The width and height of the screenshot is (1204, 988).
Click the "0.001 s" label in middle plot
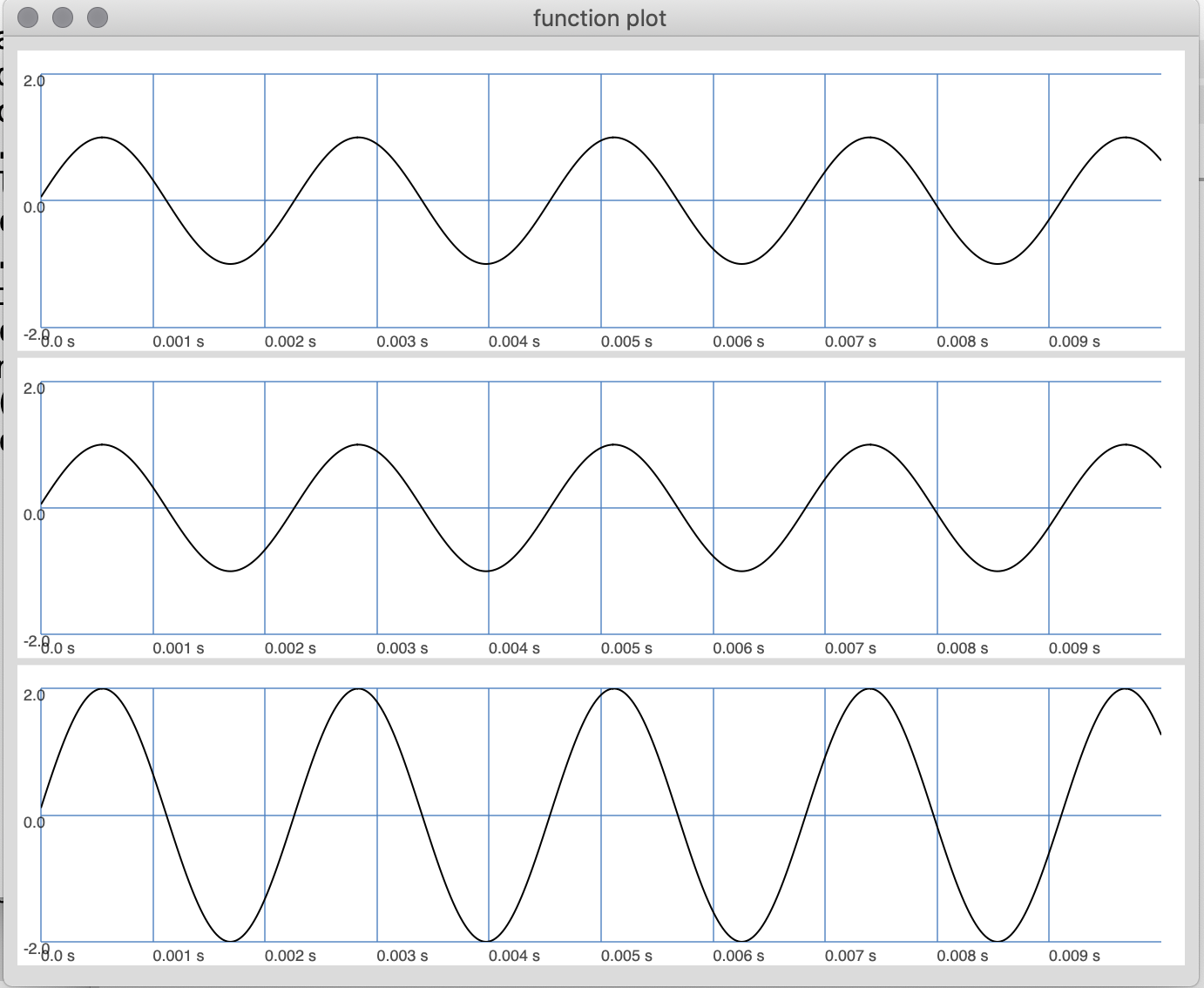[179, 648]
